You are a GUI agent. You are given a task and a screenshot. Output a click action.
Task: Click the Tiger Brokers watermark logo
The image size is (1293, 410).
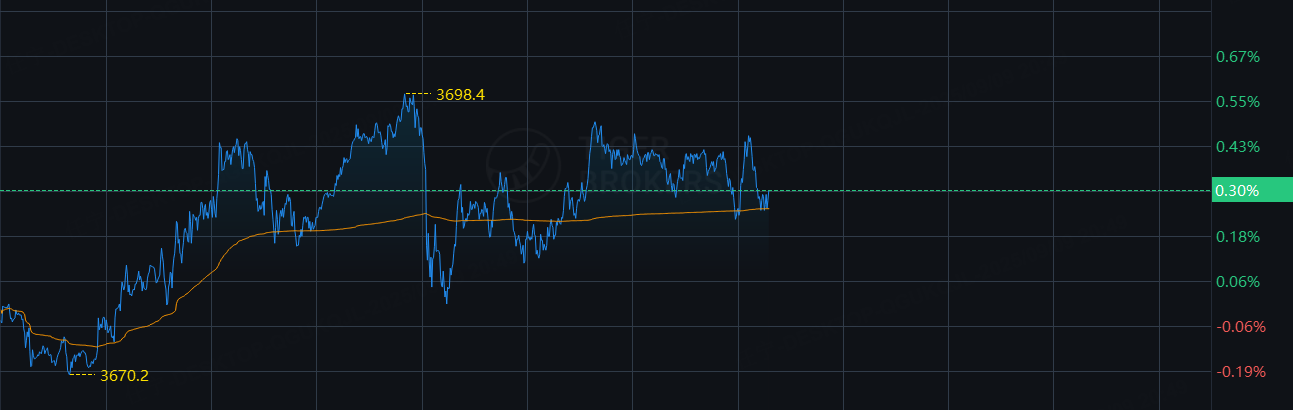[x=523, y=162]
